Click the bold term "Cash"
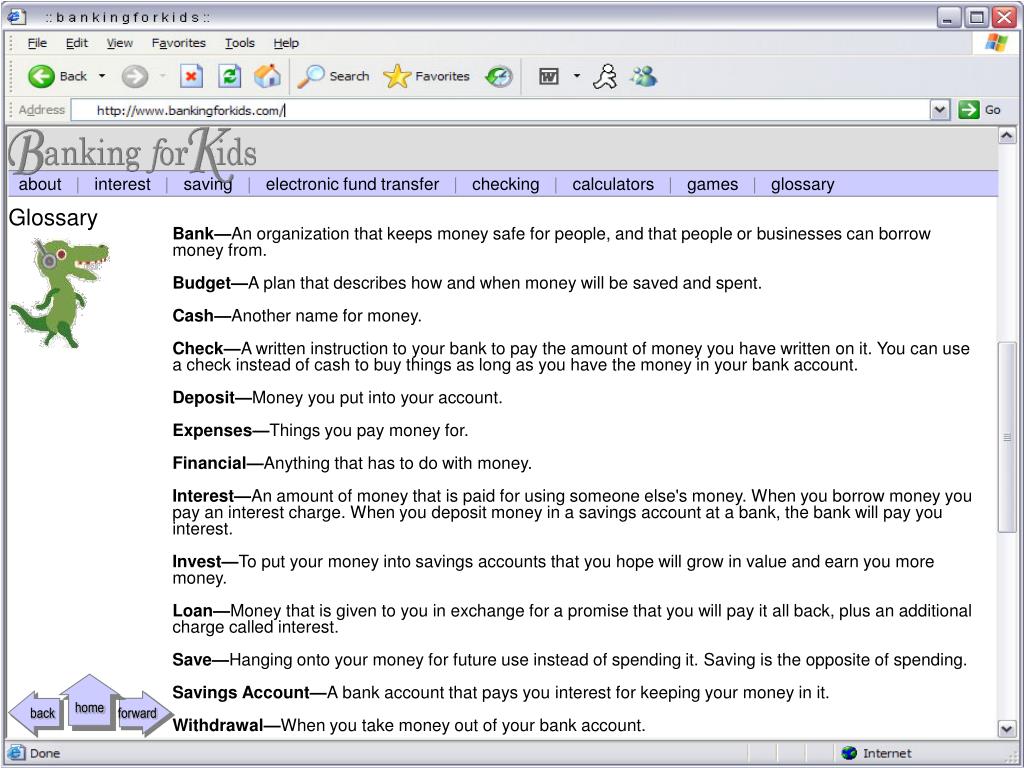Image resolution: width=1024 pixels, height=768 pixels. (193, 315)
